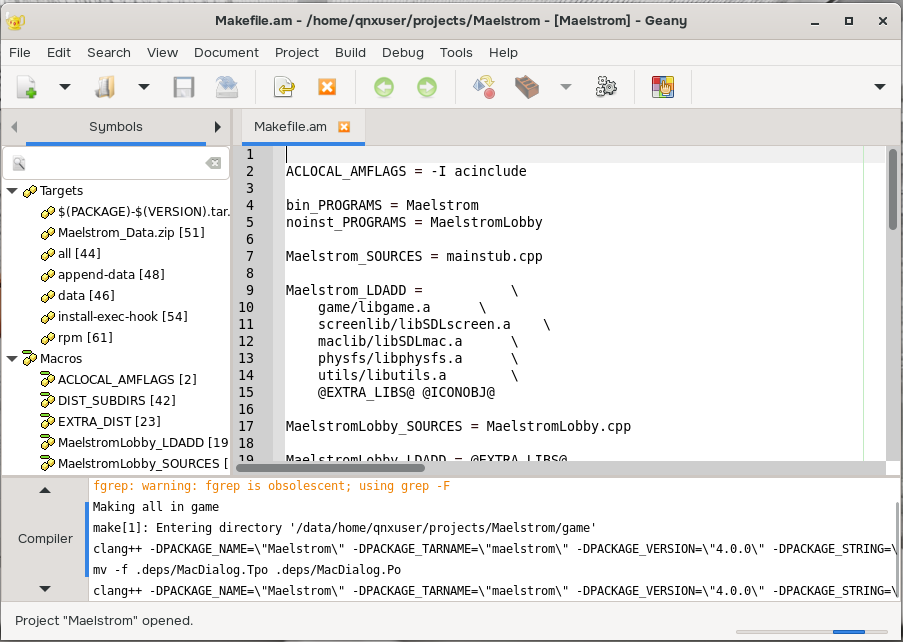The width and height of the screenshot is (903, 642).
Task: Switch to the Symbols sidebar tab
Action: click(x=115, y=127)
